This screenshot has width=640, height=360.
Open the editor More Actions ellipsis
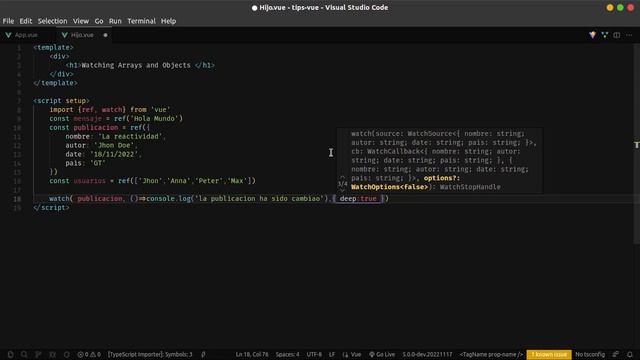click(x=629, y=35)
